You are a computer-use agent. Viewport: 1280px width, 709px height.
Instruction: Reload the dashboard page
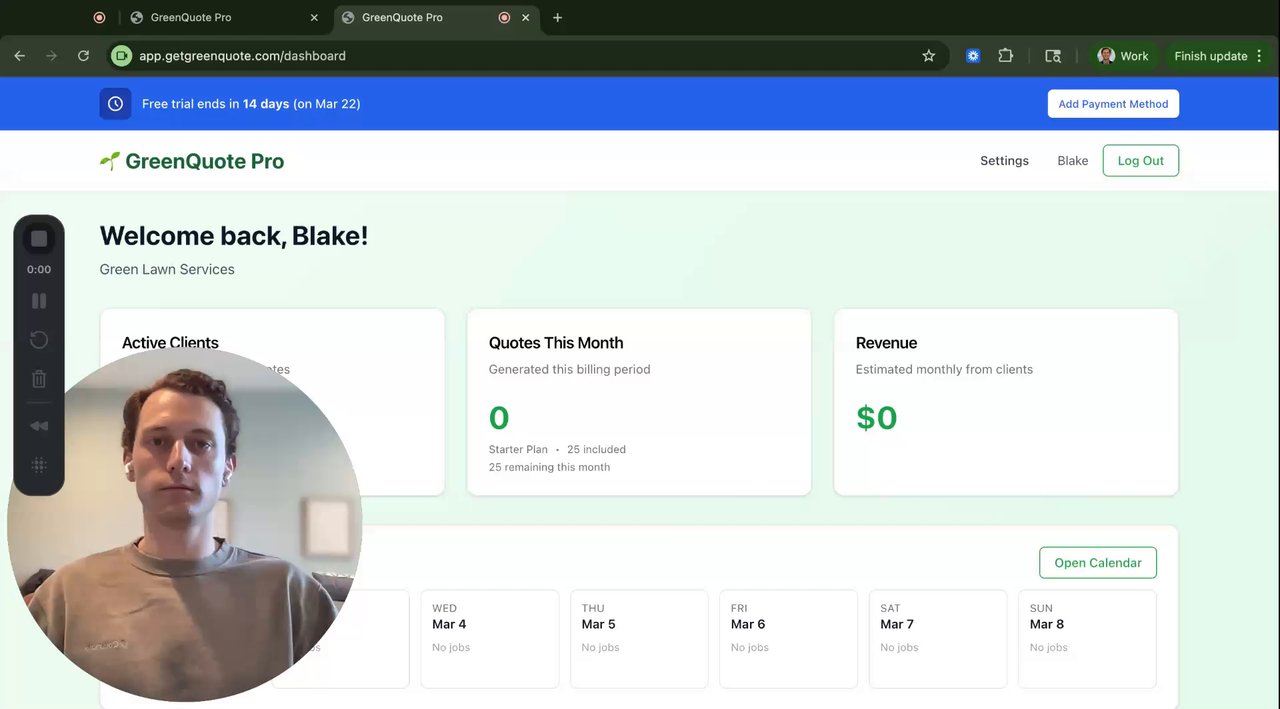coord(83,56)
